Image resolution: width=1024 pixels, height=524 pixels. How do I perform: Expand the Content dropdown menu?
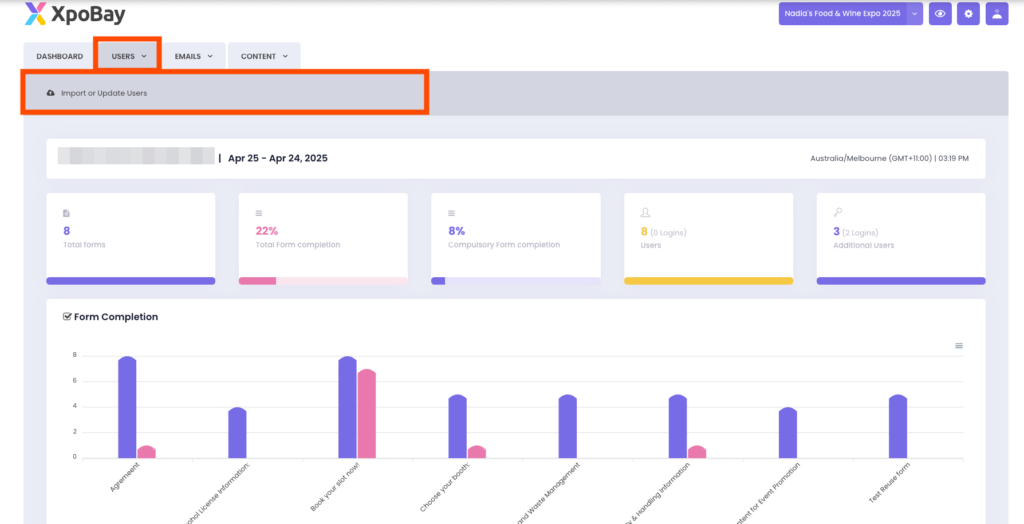tap(264, 57)
